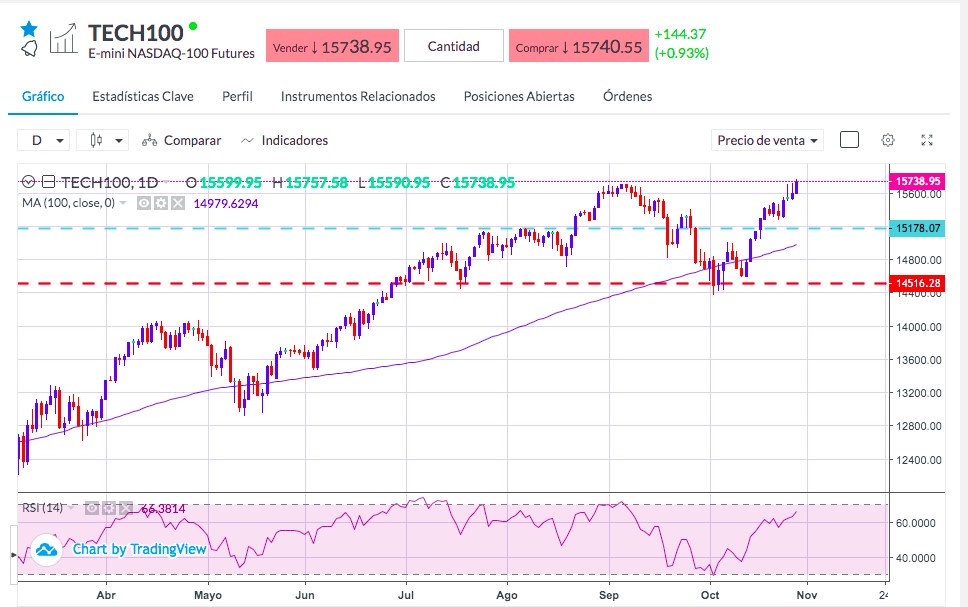Open the RSI (14) dropdown arrow
This screenshot has height=607, width=968.
point(71,508)
